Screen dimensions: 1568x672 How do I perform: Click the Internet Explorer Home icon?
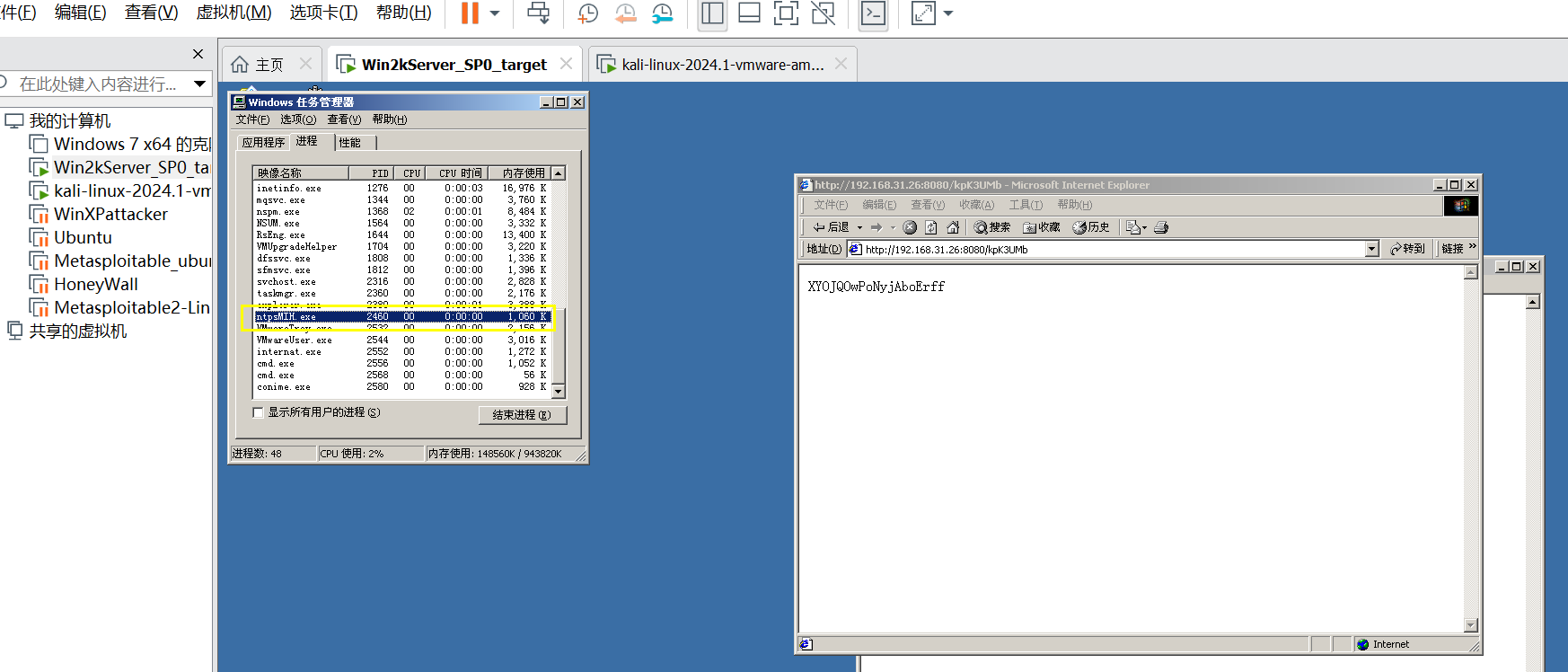click(953, 227)
